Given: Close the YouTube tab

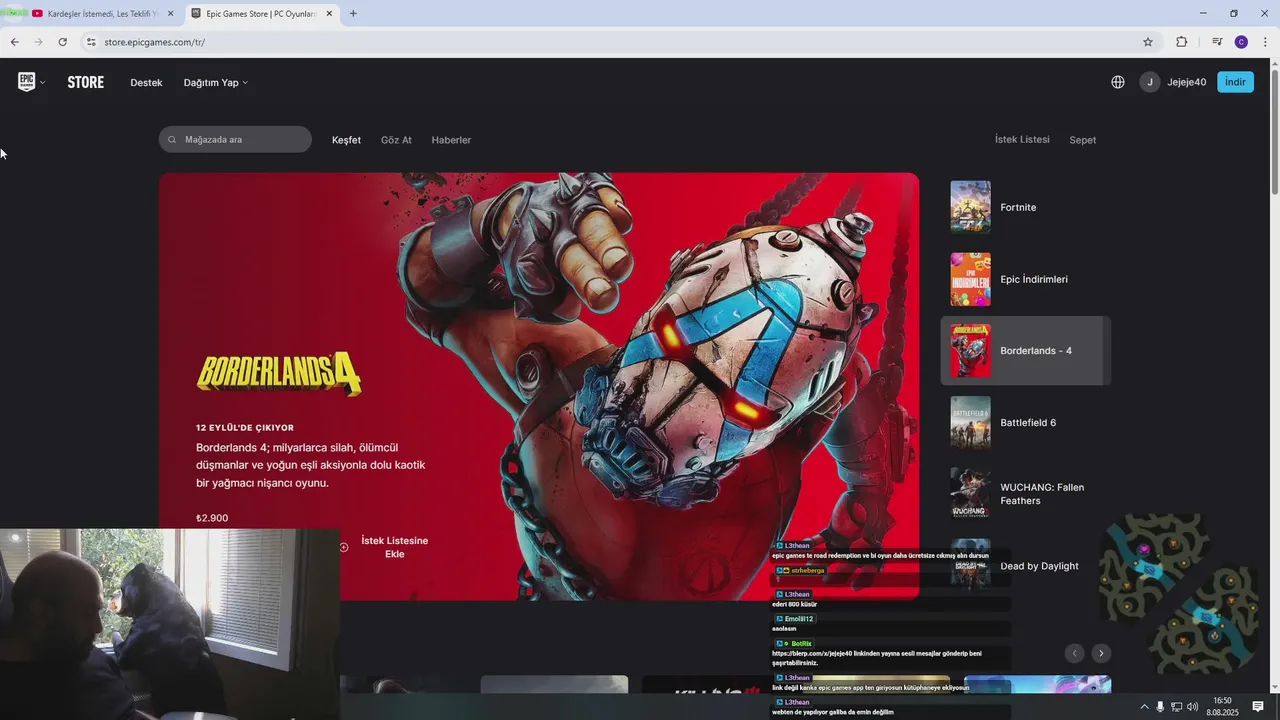Looking at the screenshot, I should pyautogui.click(x=171, y=14).
